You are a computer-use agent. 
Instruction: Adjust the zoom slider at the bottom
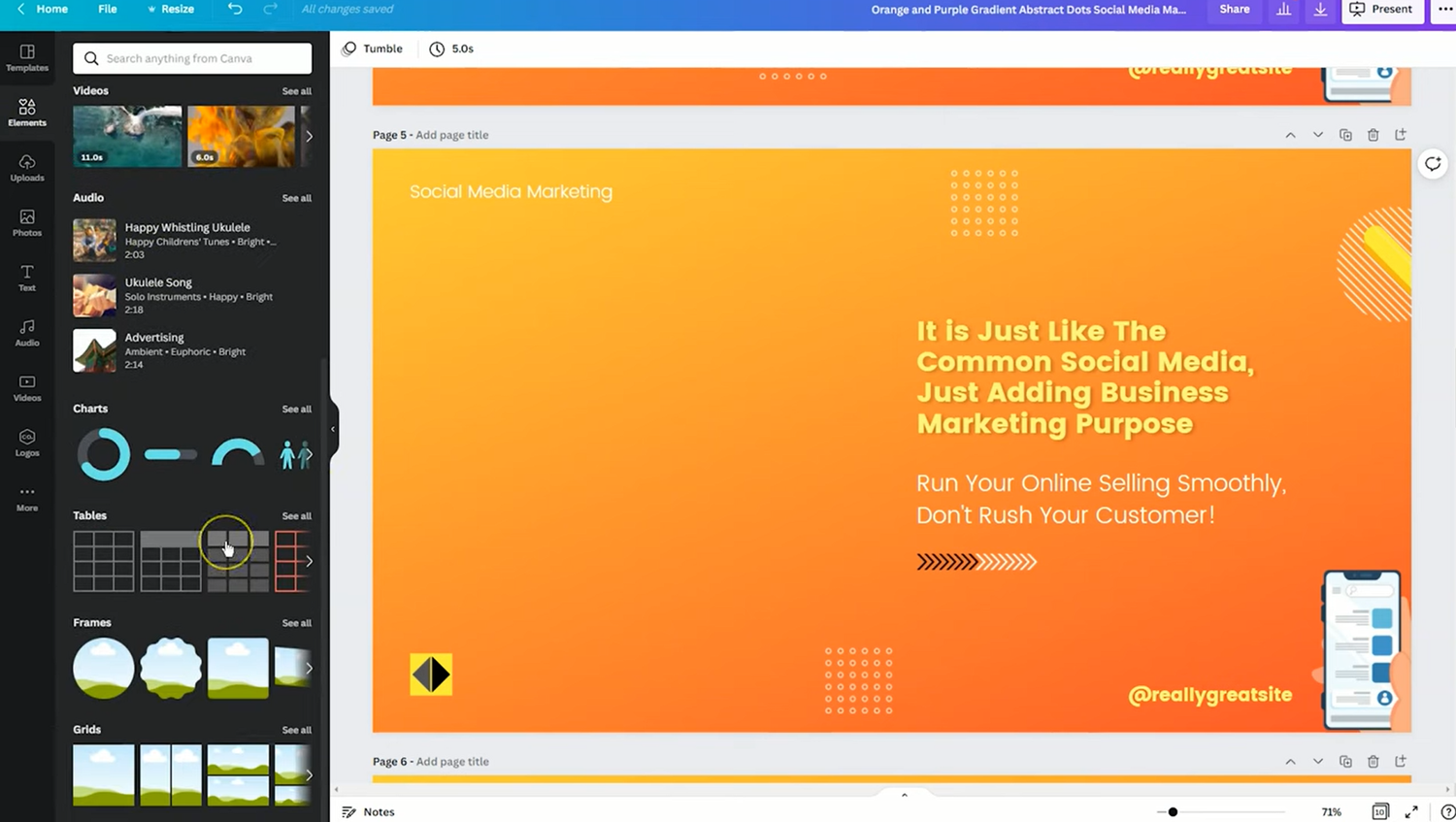(x=1173, y=811)
